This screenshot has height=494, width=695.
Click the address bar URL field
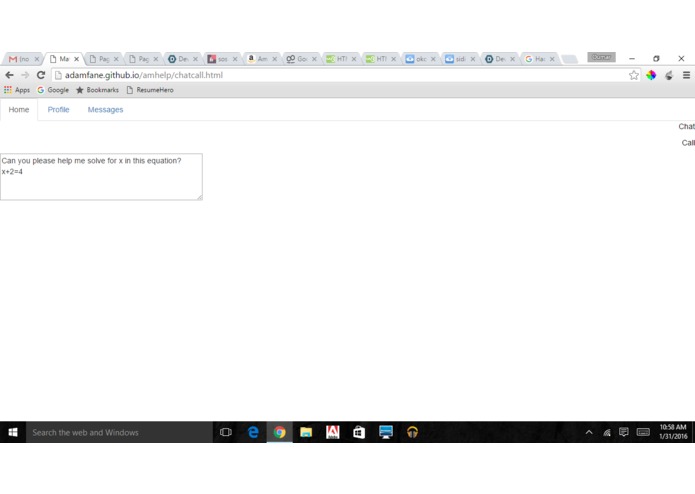[x=339, y=75]
